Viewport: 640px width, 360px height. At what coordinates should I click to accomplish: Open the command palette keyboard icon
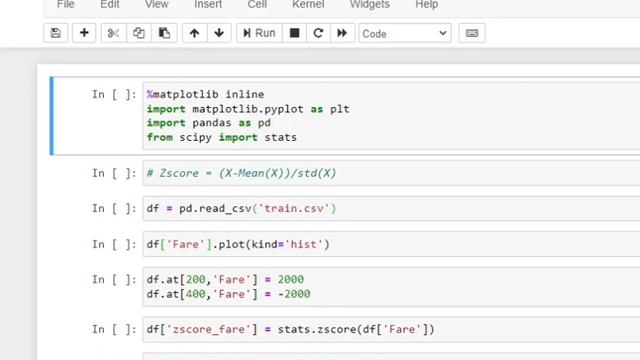[x=472, y=33]
